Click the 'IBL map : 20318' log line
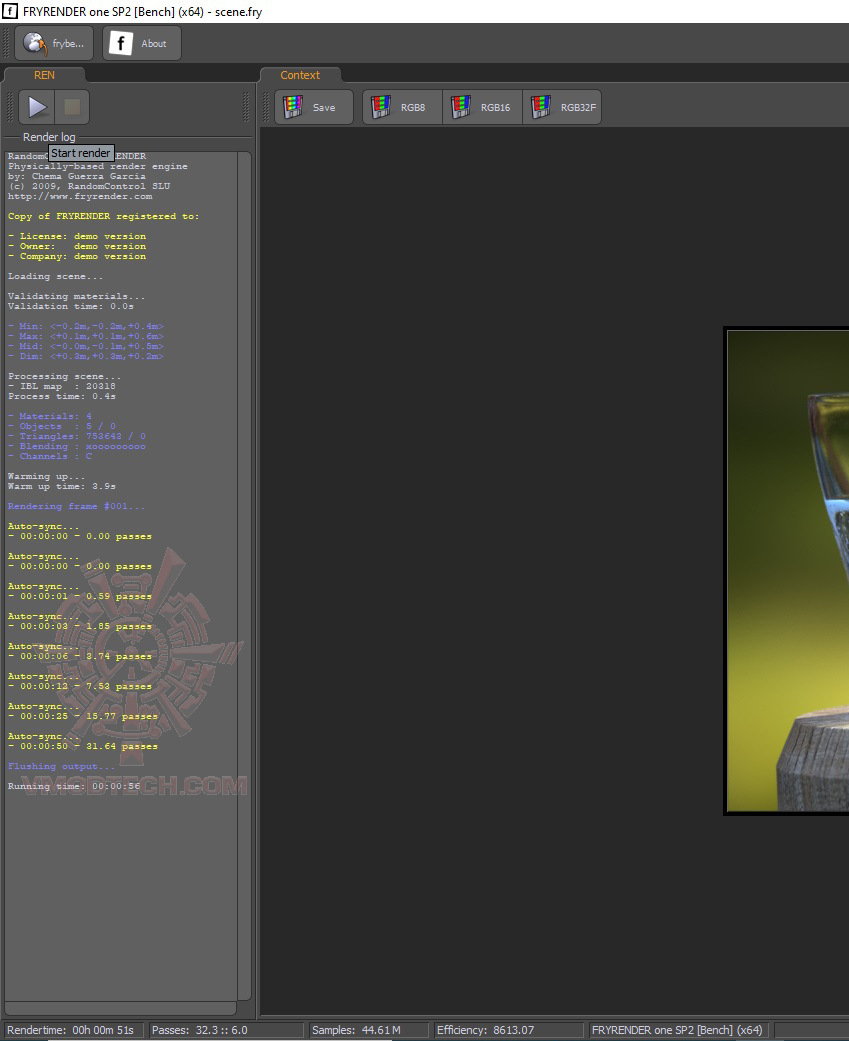Viewport: 849px width, 1041px height. [x=62, y=386]
